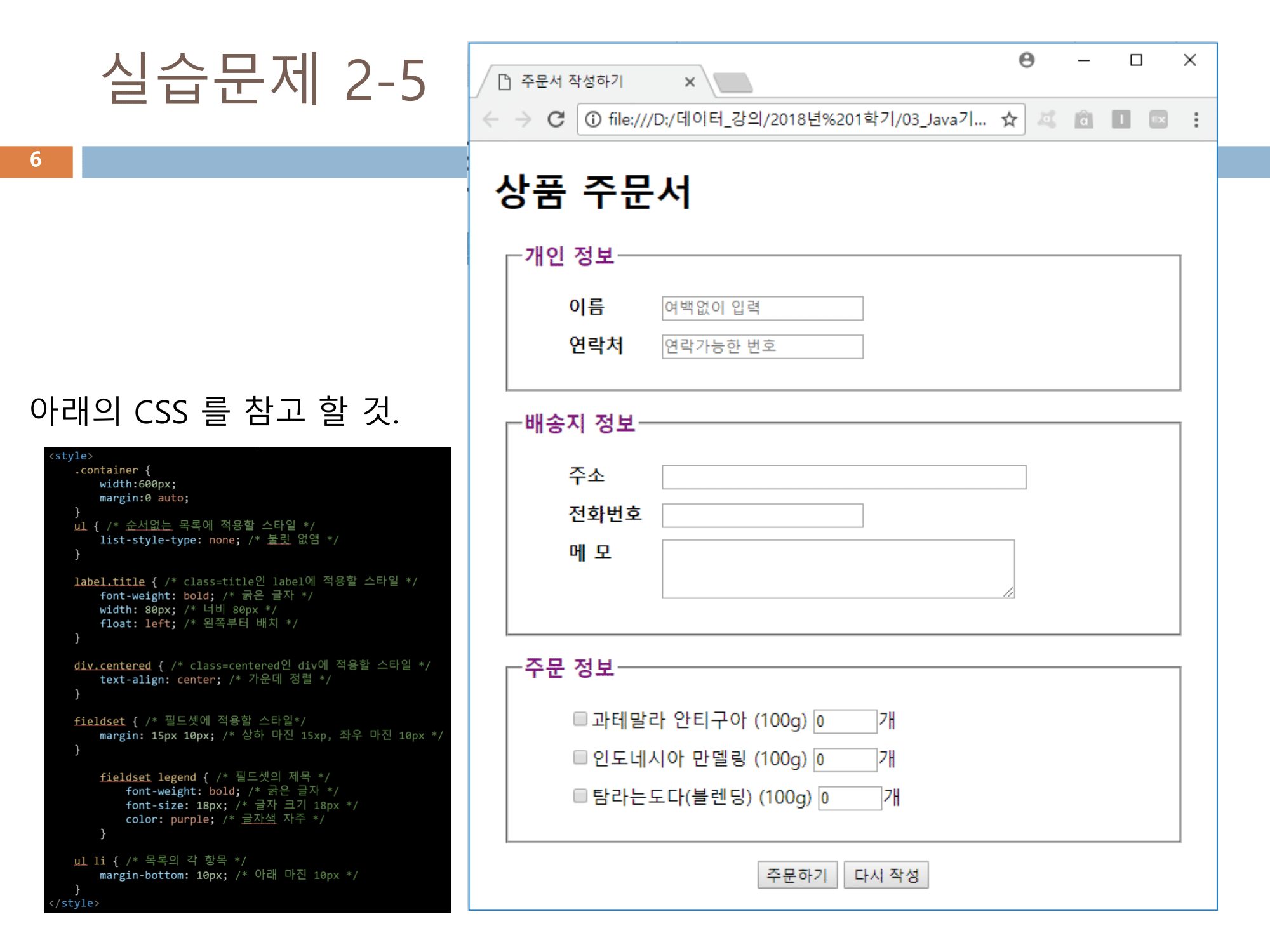Open a new tab next to 주문서 작성하기
Screen dimensions: 1270x952
733,83
